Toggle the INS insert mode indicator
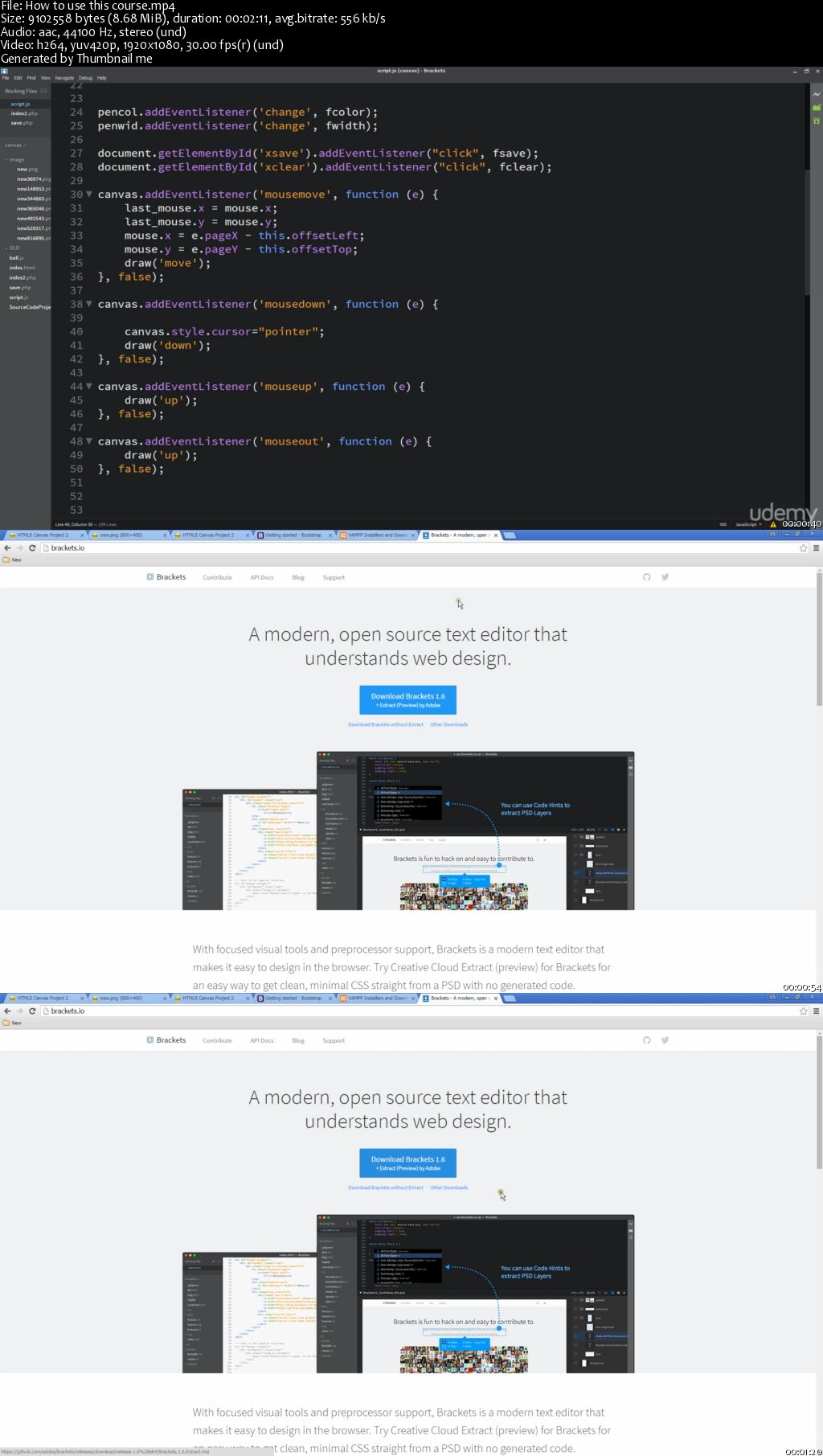The image size is (823, 1456). point(723,524)
